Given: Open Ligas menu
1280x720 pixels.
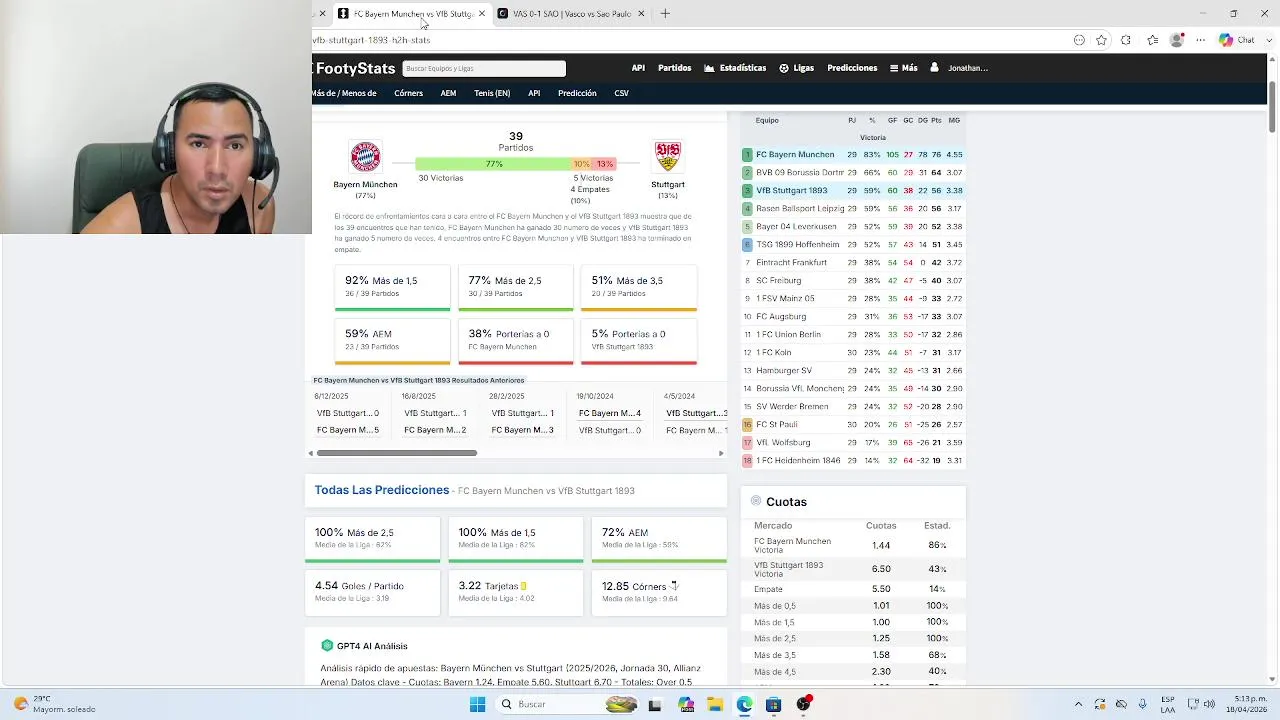Looking at the screenshot, I should pos(797,68).
